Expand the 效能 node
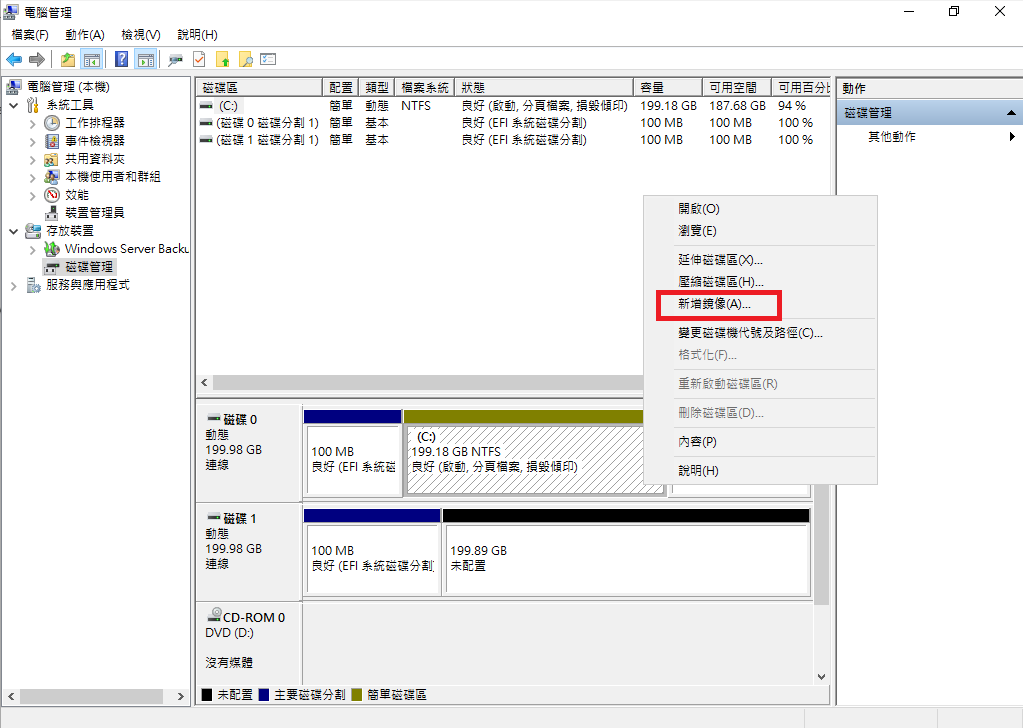1023x728 pixels. 33,196
